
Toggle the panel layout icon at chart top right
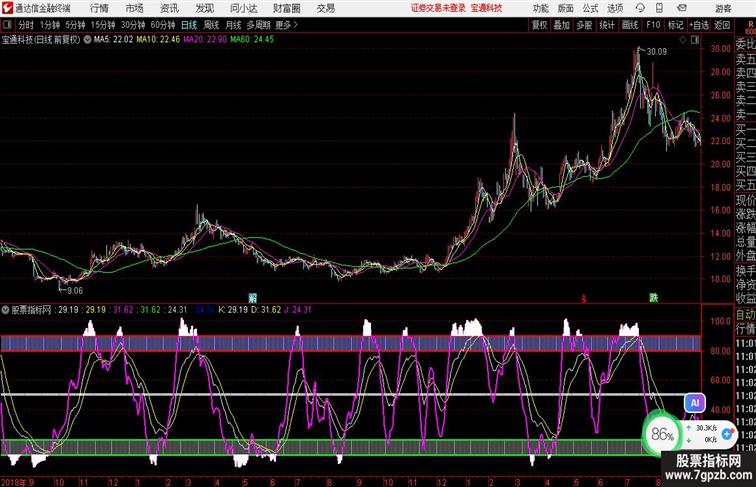(x=695, y=40)
